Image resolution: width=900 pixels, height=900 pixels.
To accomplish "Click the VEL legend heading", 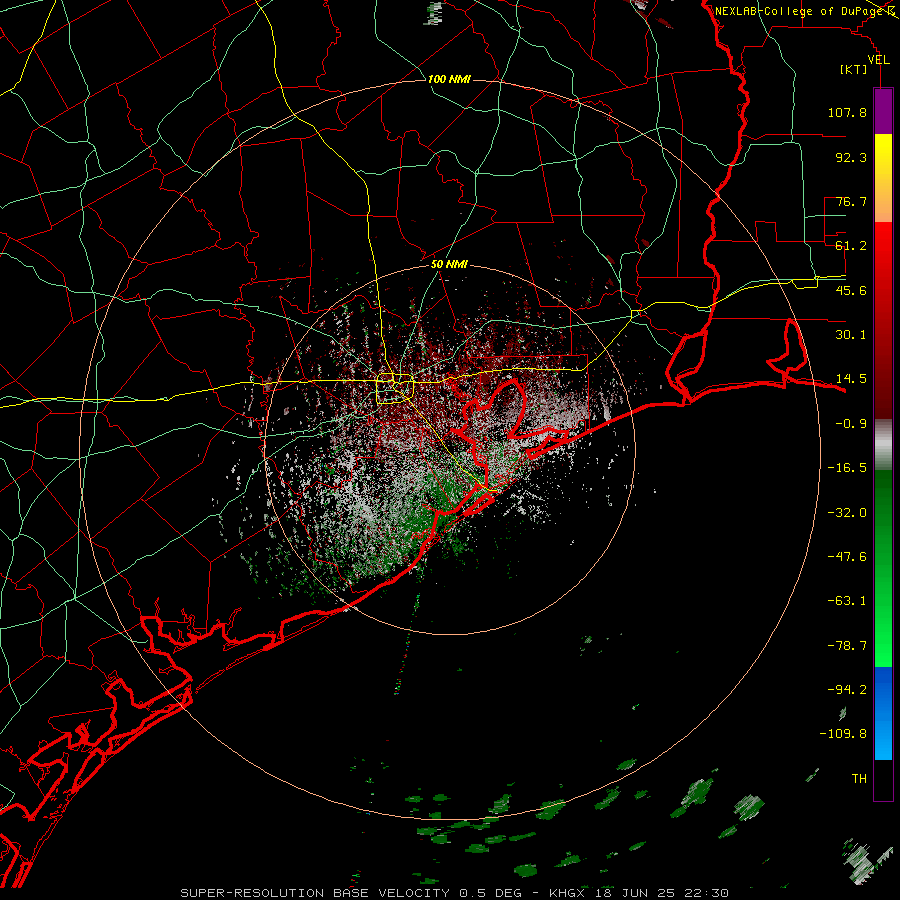I will pos(878,60).
